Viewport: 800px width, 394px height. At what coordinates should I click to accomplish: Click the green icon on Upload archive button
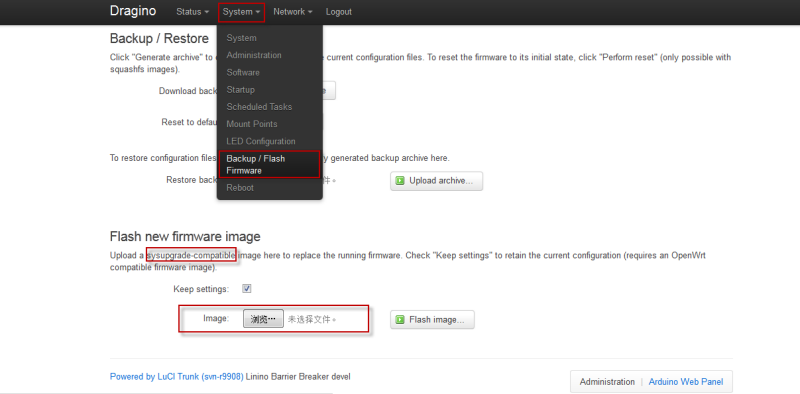[401, 181]
